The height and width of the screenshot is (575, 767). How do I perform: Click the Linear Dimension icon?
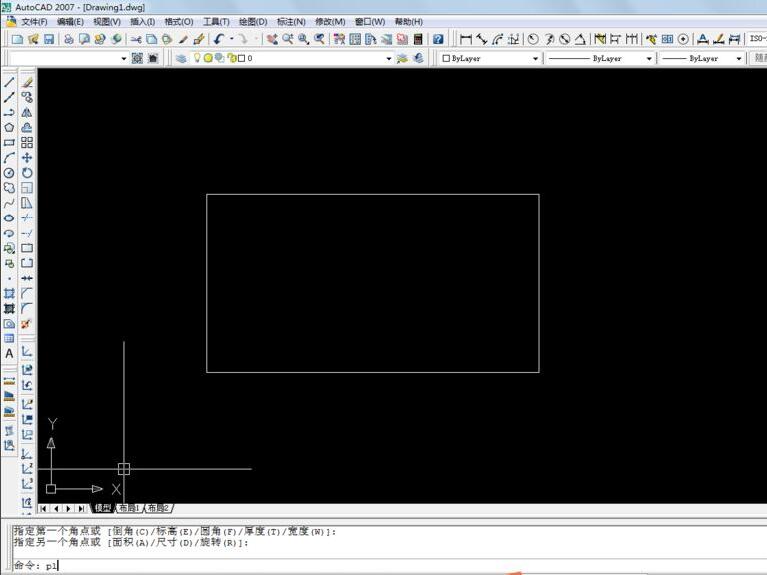coord(466,39)
